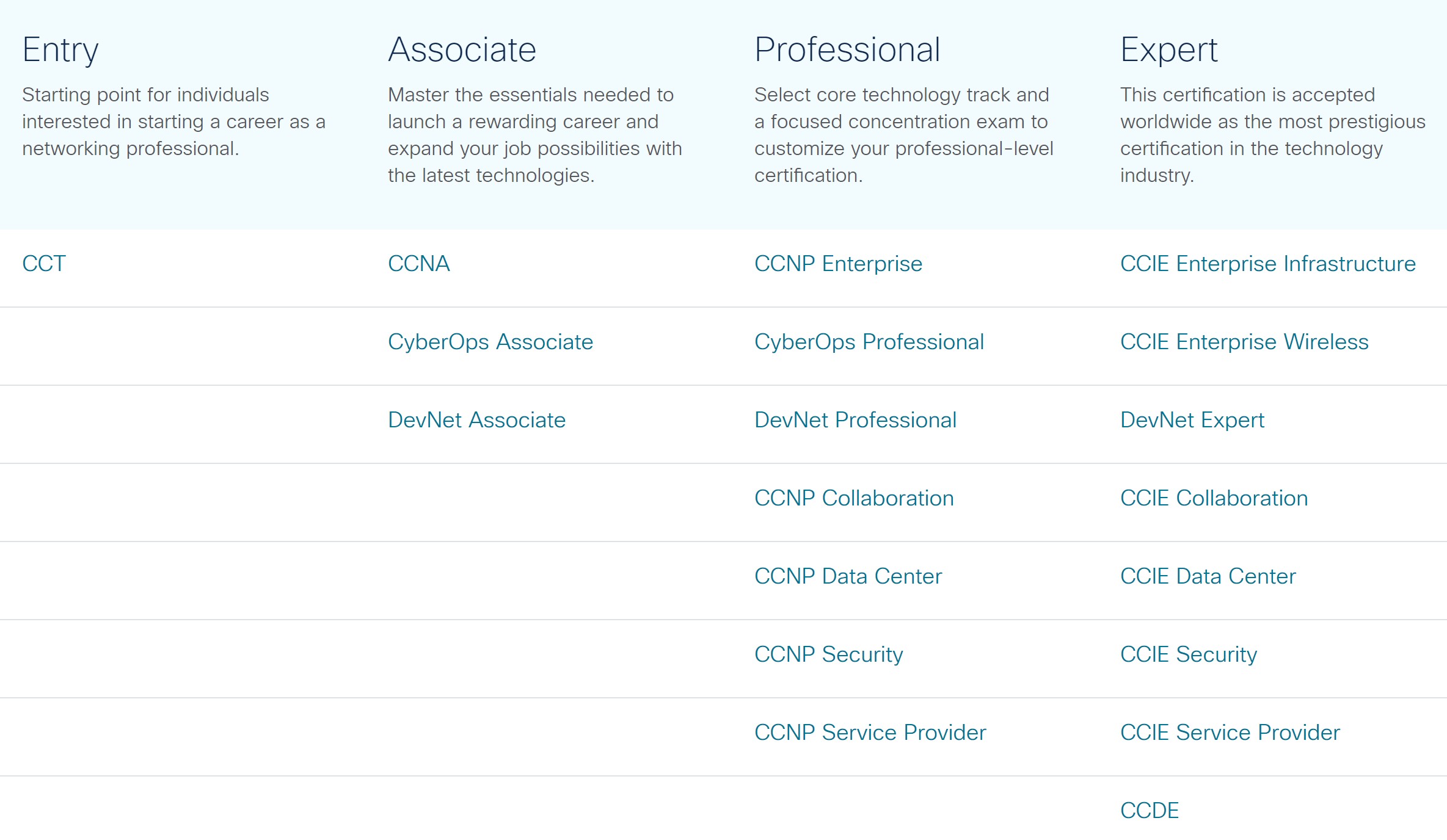Image resolution: width=1447 pixels, height=840 pixels.
Task: Open the CCDE certification link
Action: pos(1150,811)
